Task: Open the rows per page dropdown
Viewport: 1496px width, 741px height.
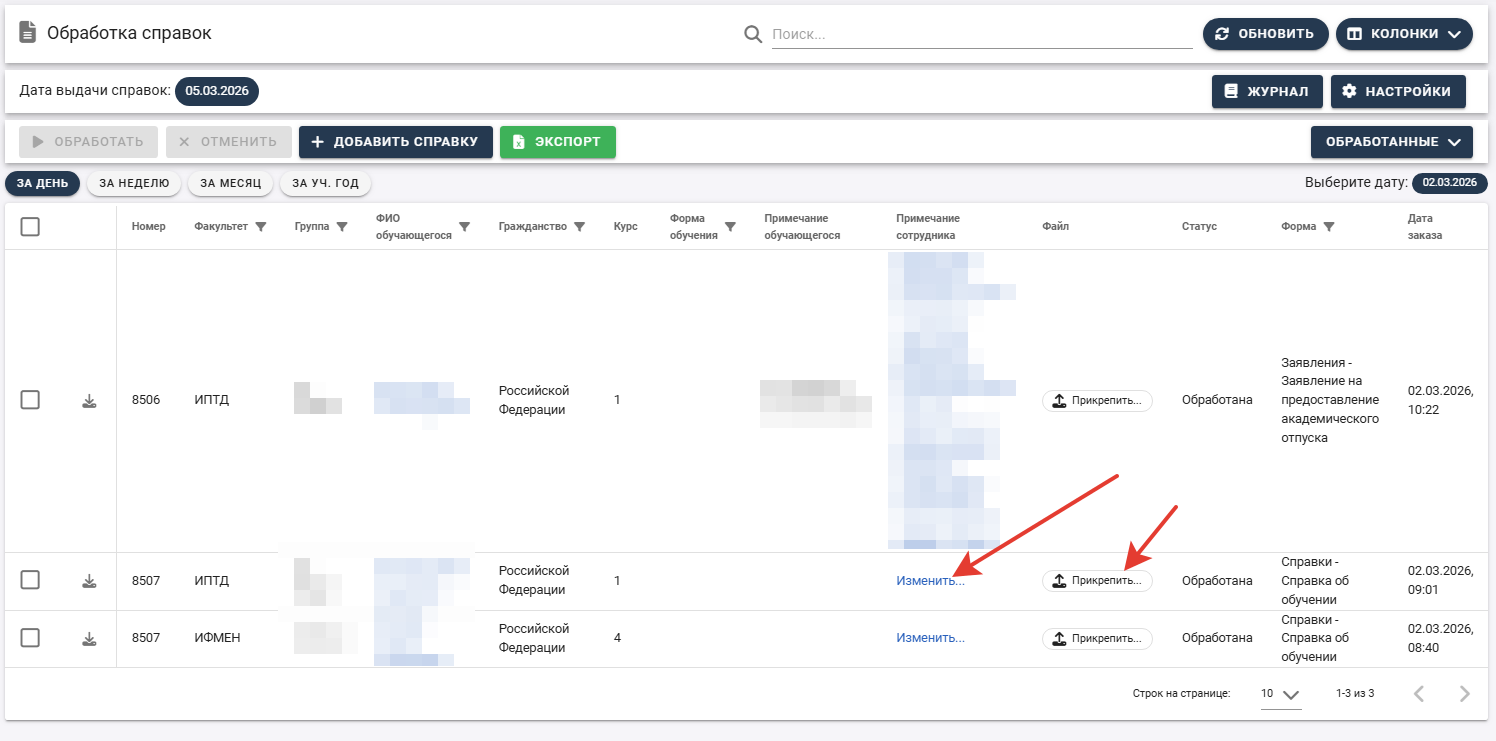Action: 1281,694
